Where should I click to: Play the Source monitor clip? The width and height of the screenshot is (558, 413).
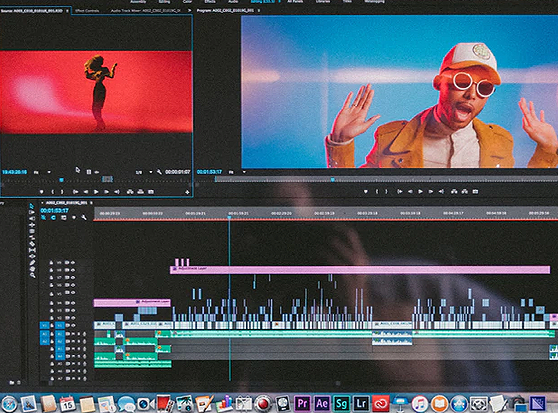[96, 192]
